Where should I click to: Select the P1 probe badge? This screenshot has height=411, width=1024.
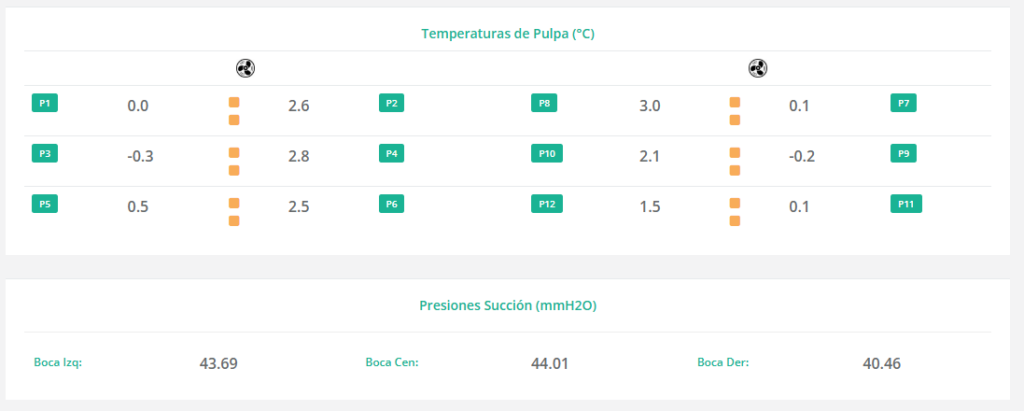[x=45, y=103]
